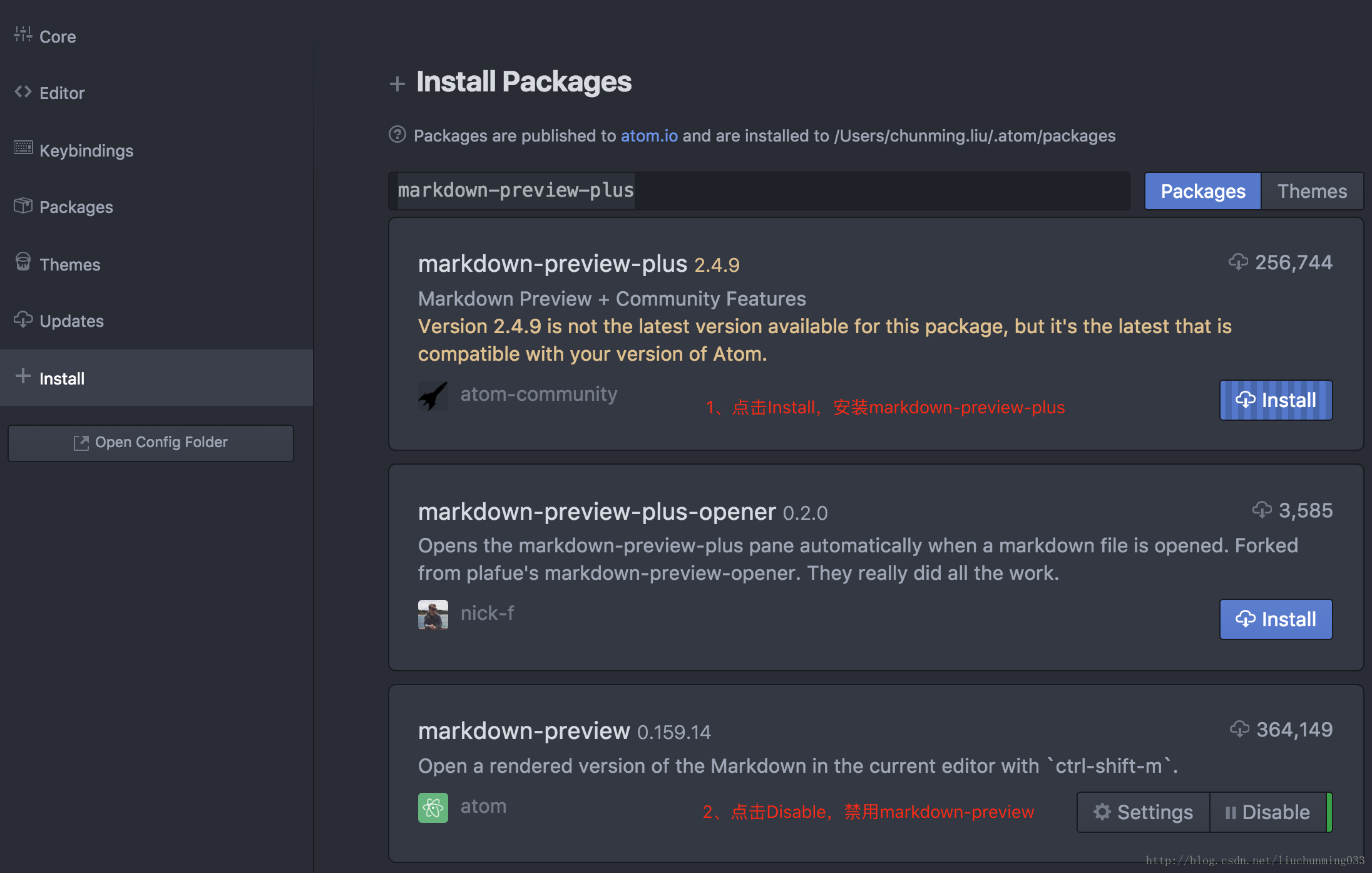The height and width of the screenshot is (873, 1372).
Task: Open the markdown-preview-plus-opener package title
Action: click(x=597, y=512)
